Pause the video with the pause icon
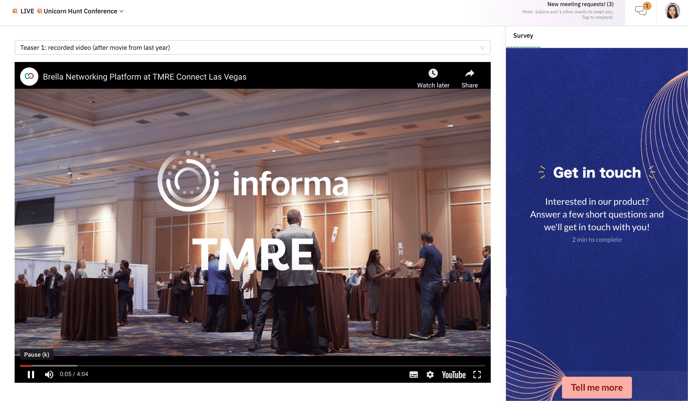Screen dimensions: 688x401 tap(31, 375)
